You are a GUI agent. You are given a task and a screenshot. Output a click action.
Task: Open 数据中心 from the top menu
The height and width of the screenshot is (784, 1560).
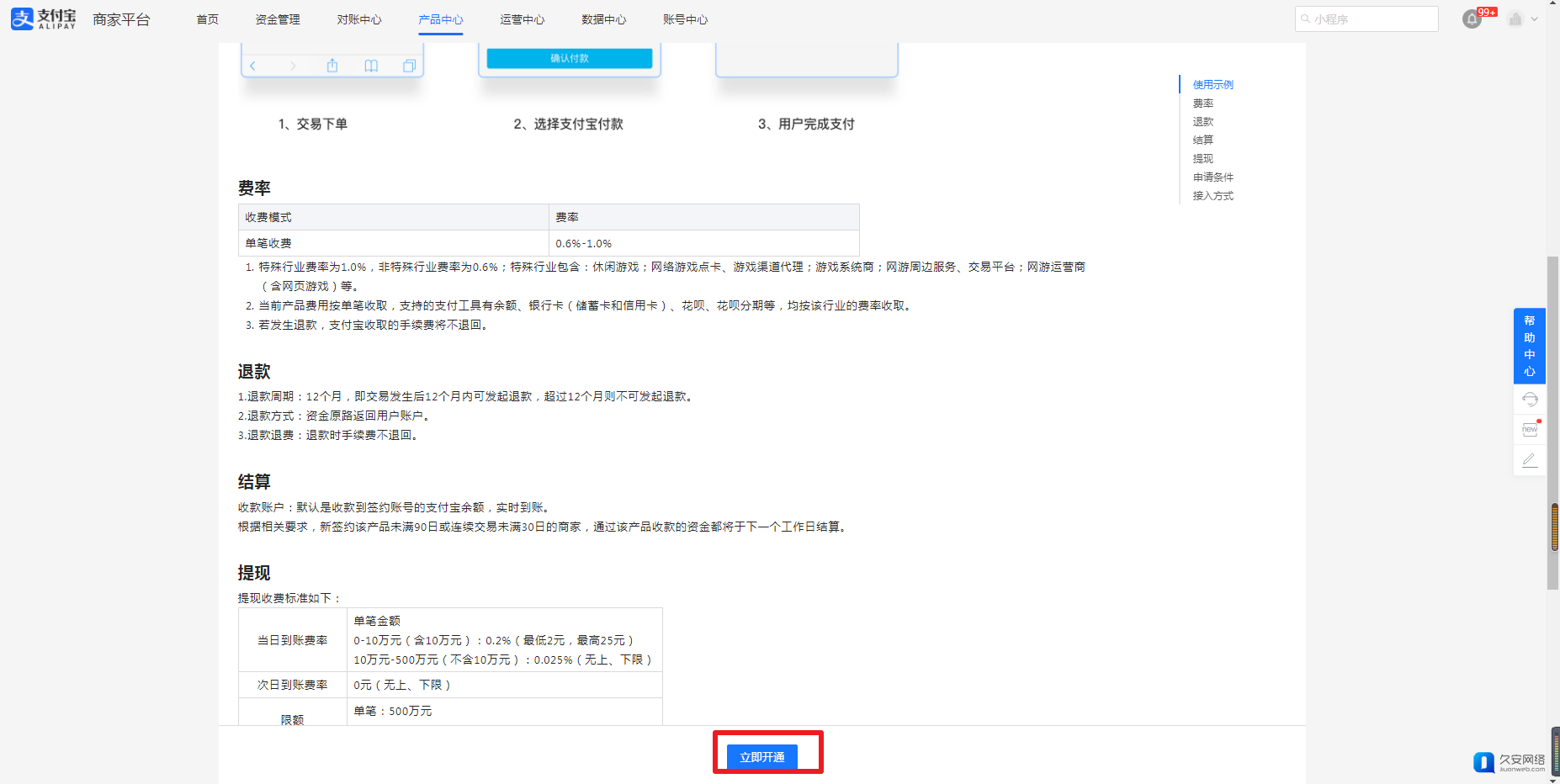604,19
